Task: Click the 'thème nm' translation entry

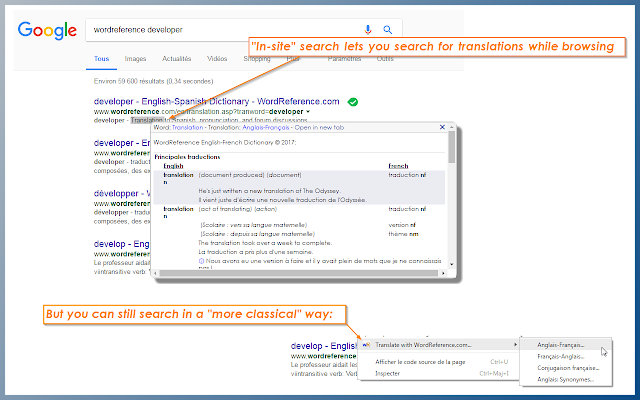Action: pyautogui.click(x=403, y=234)
